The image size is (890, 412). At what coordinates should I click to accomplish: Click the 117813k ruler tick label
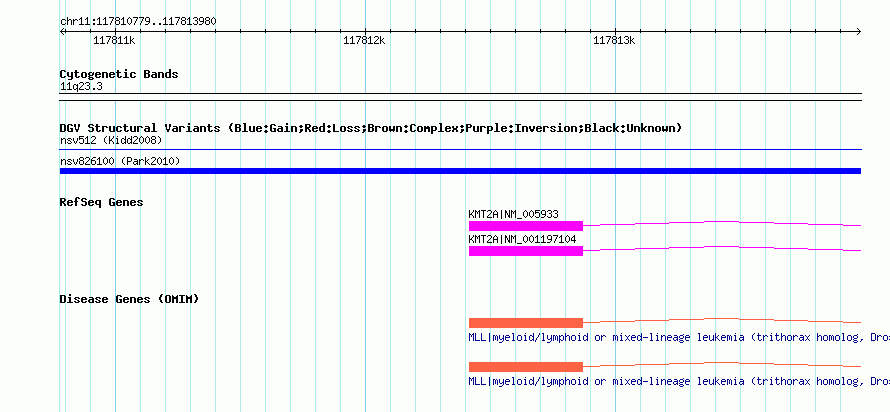point(614,40)
